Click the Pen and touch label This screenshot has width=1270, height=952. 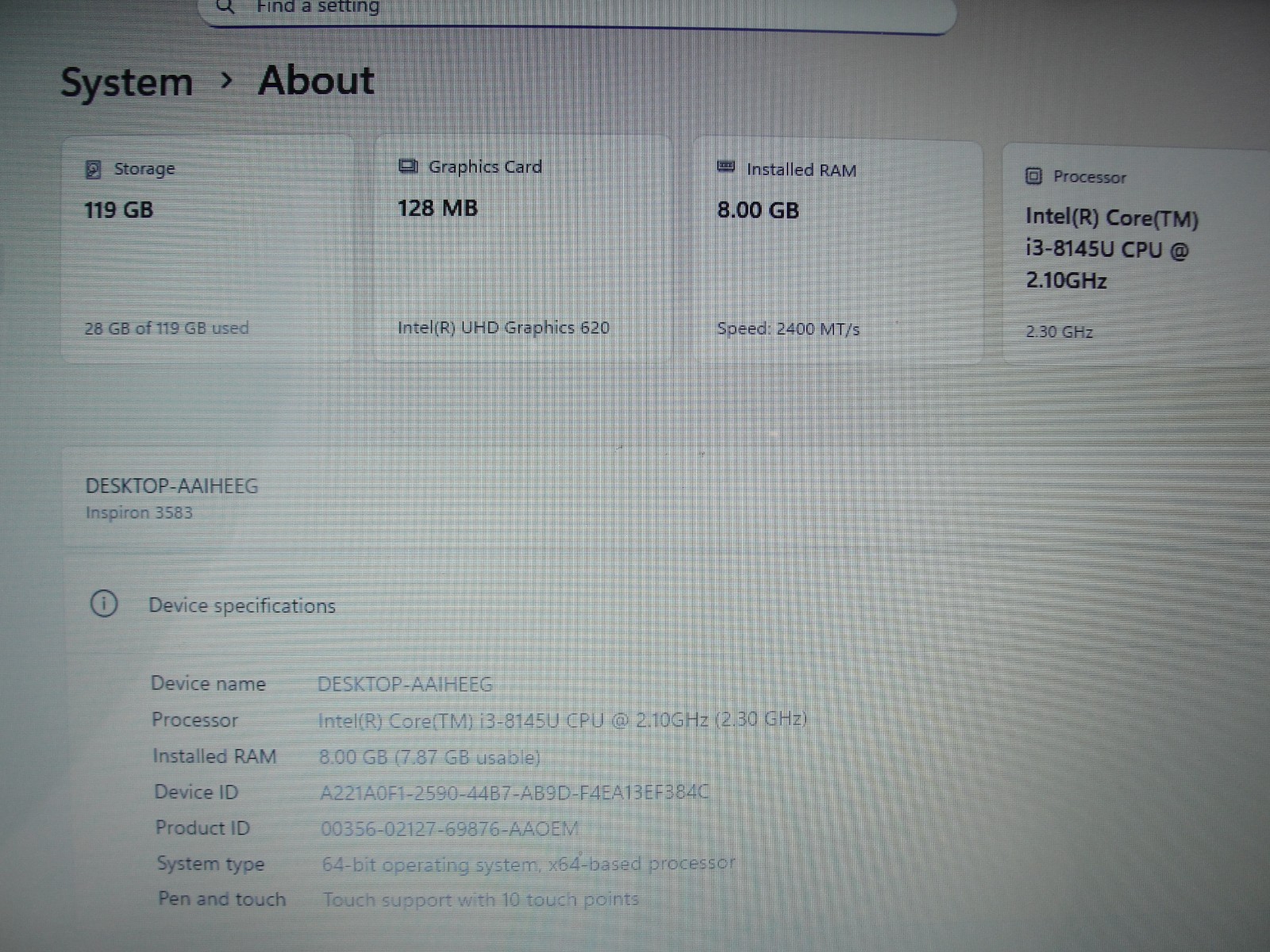tap(221, 899)
